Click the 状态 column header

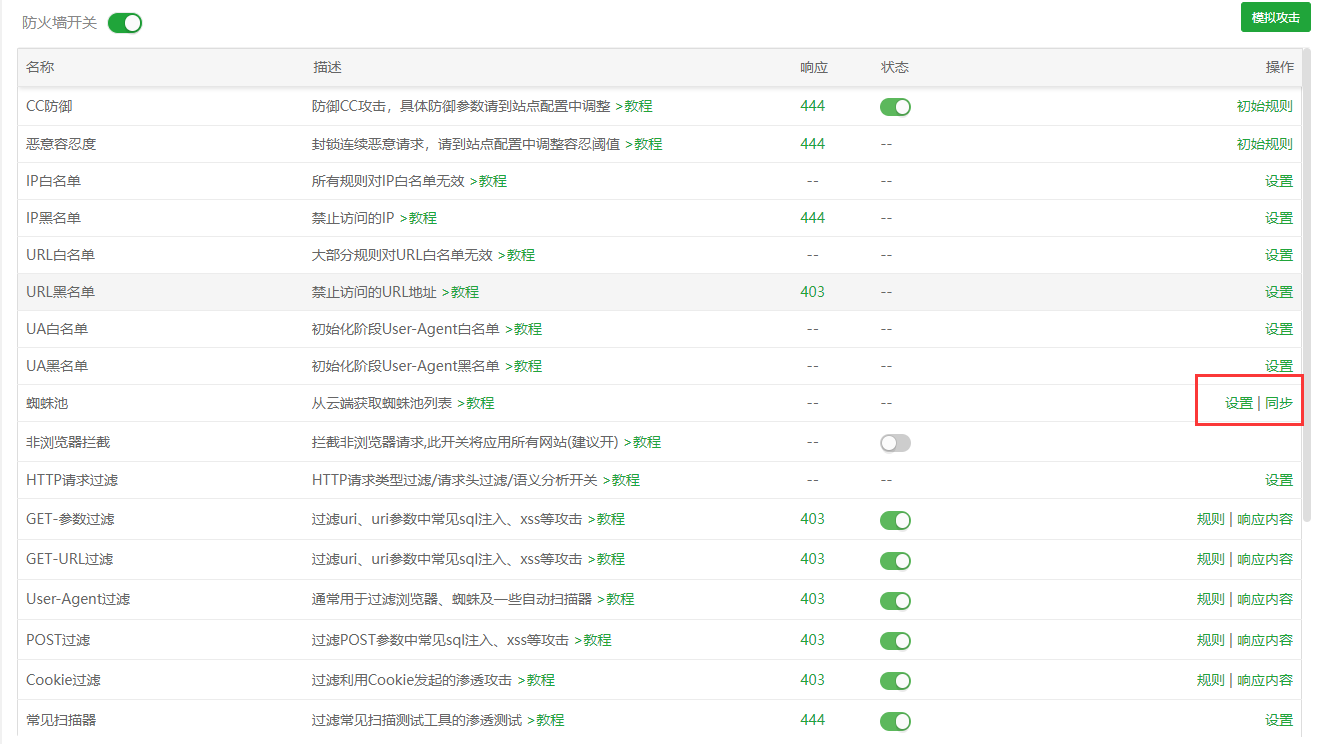point(895,67)
